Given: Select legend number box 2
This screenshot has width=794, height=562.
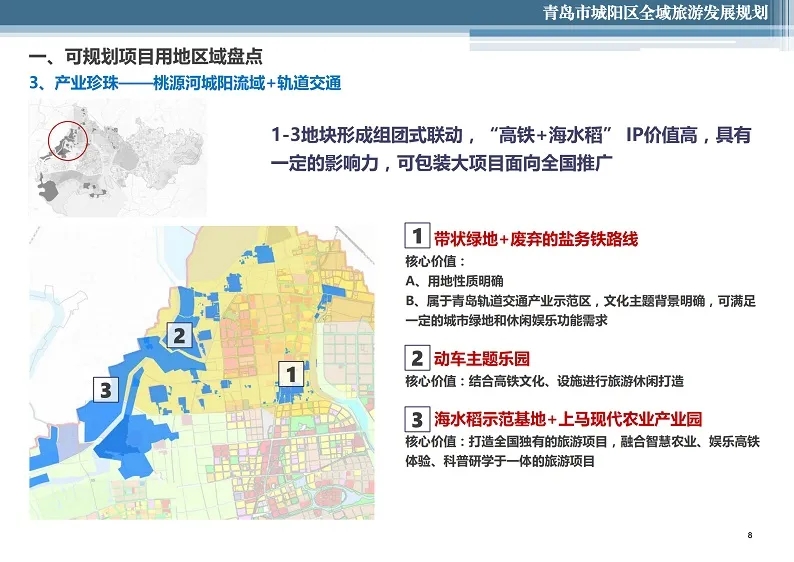Looking at the screenshot, I should [417, 358].
